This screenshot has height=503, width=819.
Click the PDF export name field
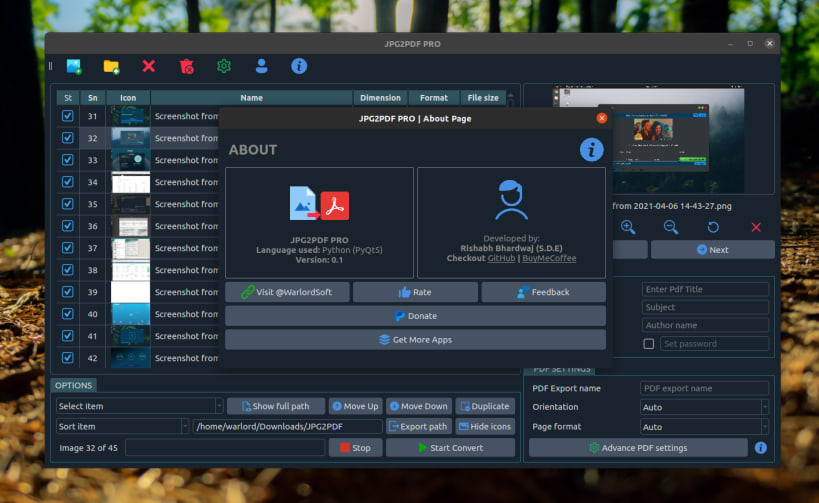(704, 388)
